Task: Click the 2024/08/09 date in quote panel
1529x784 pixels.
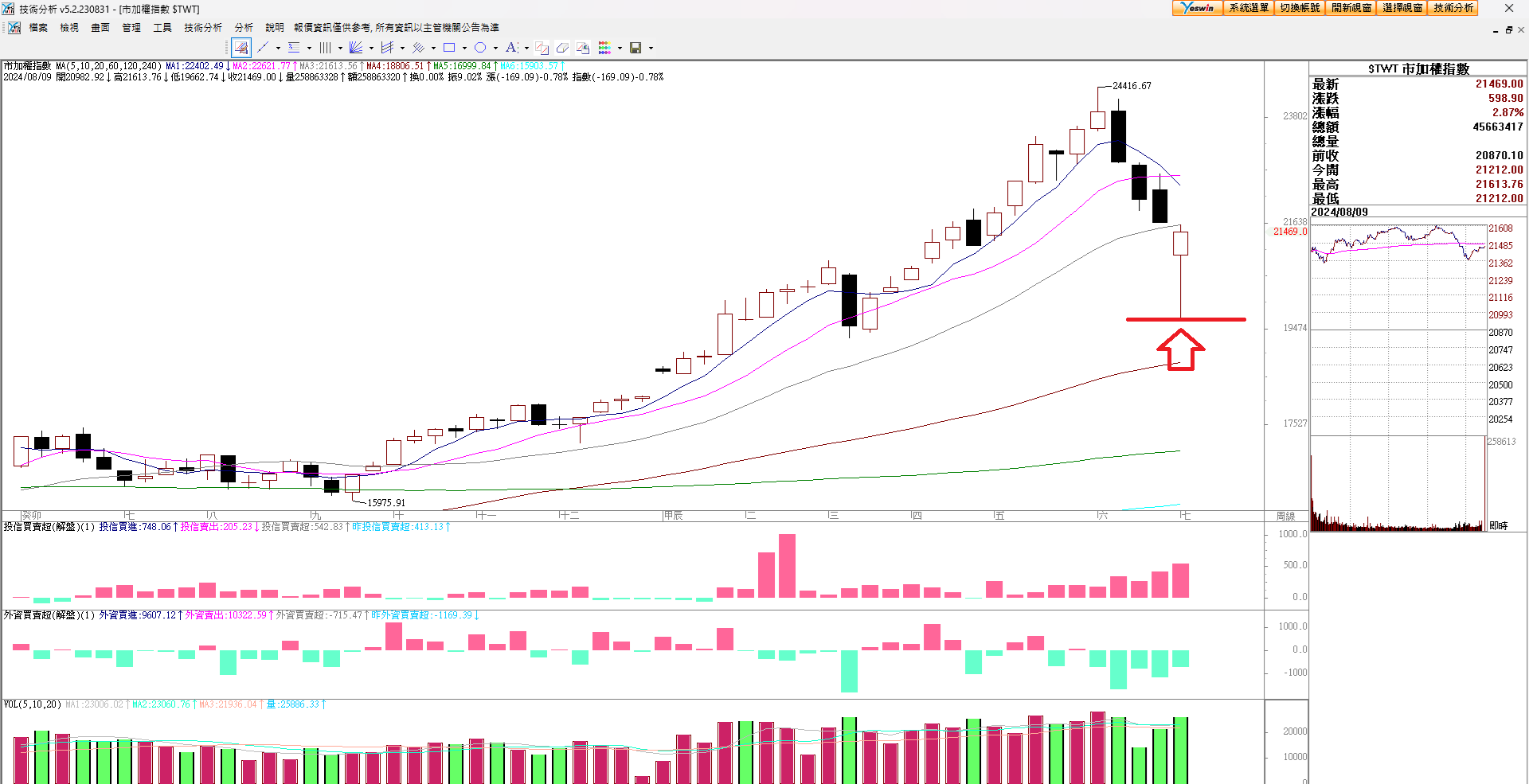Action: click(1339, 212)
